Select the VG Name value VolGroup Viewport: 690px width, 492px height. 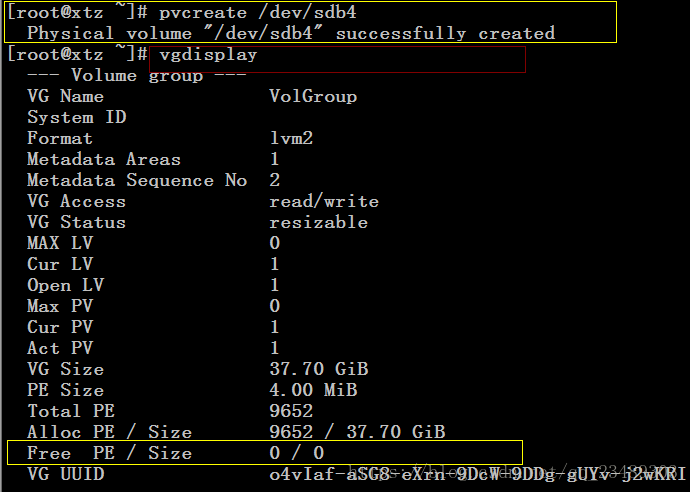coord(313,96)
